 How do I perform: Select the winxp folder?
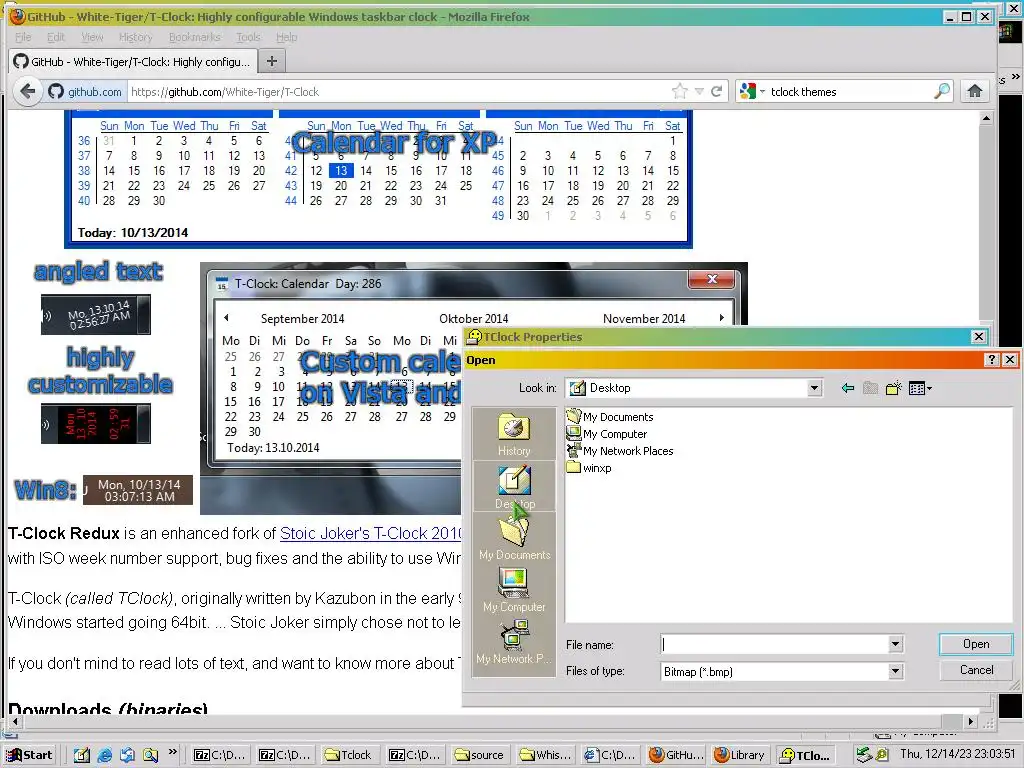pyautogui.click(x=589, y=468)
